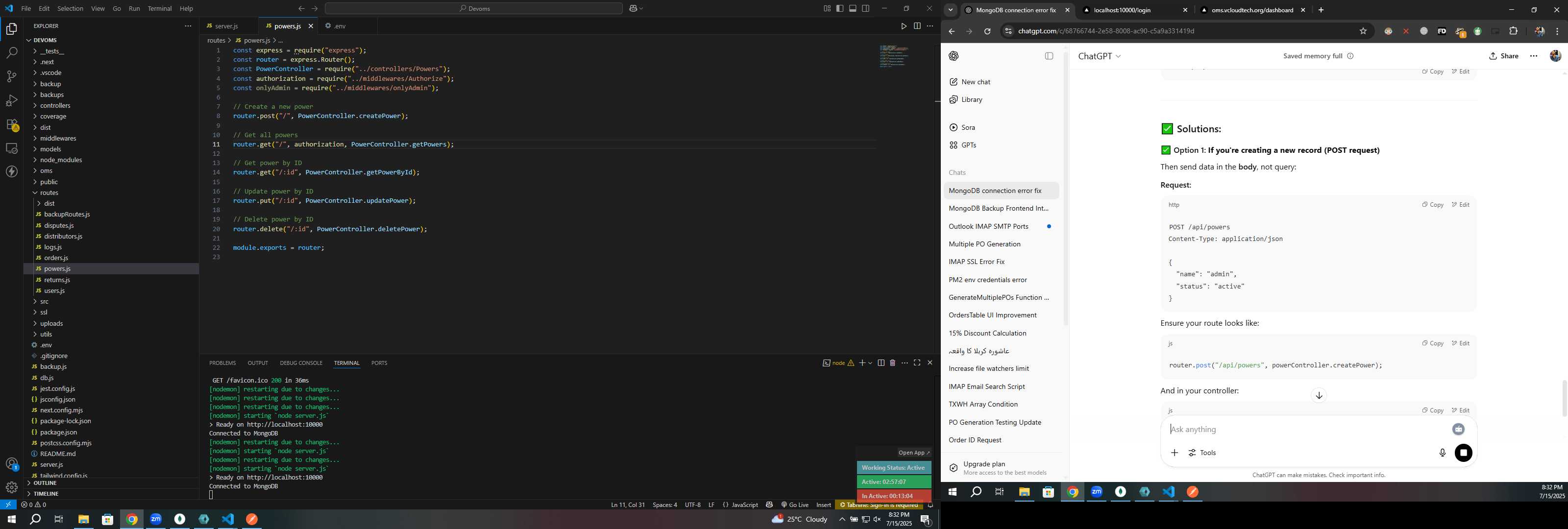
Task: Click the VS Code command center search box
Action: click(x=473, y=8)
